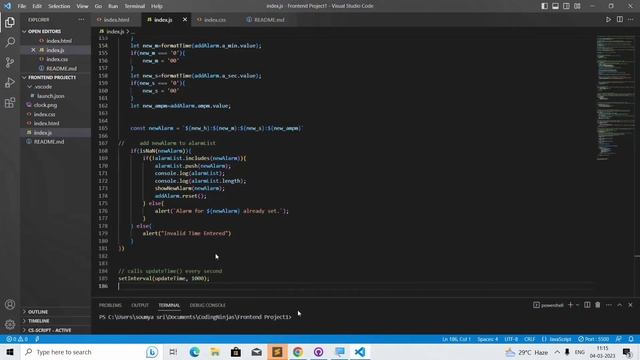This screenshot has height=360, width=640.
Task: Open errors and warnings status indicator
Action: coord(17,339)
